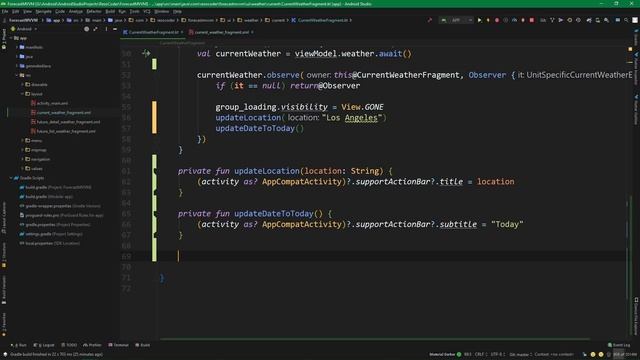Open the TODO tool window button
This screenshot has width=640, height=360.
69,345
